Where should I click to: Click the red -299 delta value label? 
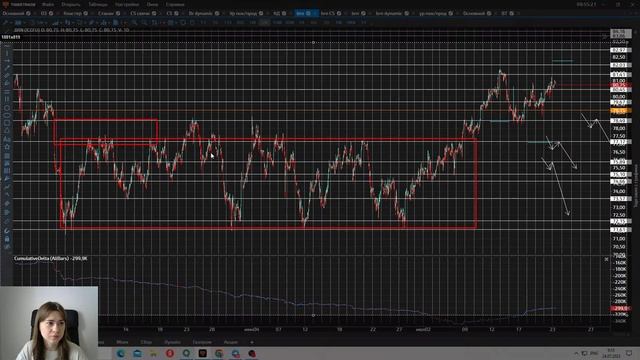(620, 309)
